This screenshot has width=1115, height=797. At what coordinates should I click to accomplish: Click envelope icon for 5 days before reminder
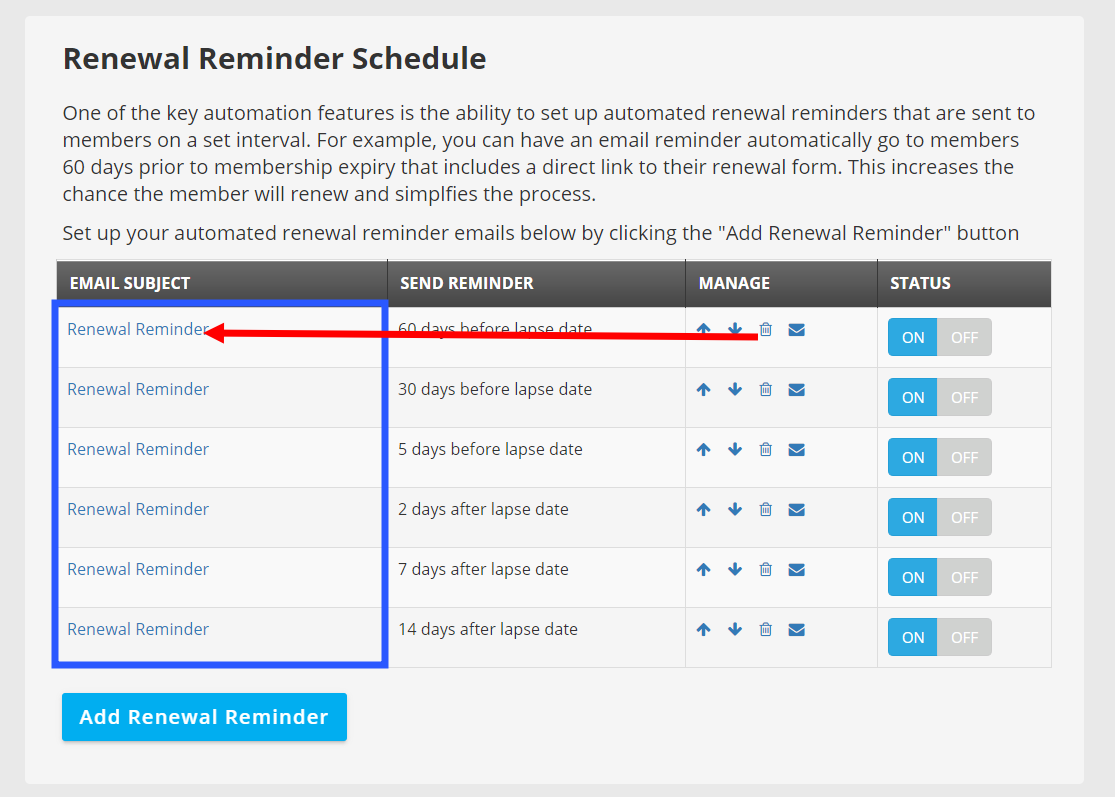coord(796,450)
